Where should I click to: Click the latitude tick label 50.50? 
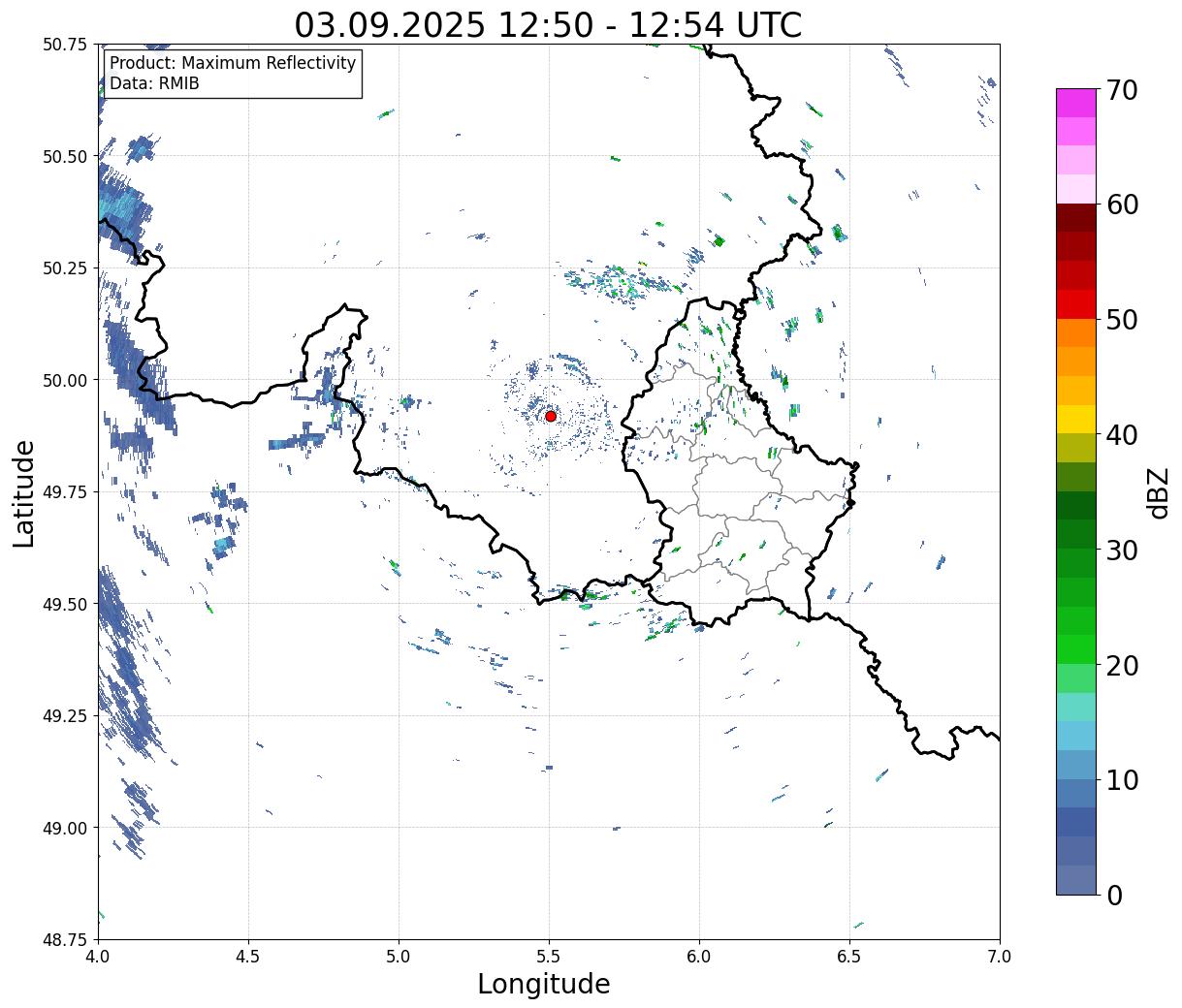click(x=64, y=156)
